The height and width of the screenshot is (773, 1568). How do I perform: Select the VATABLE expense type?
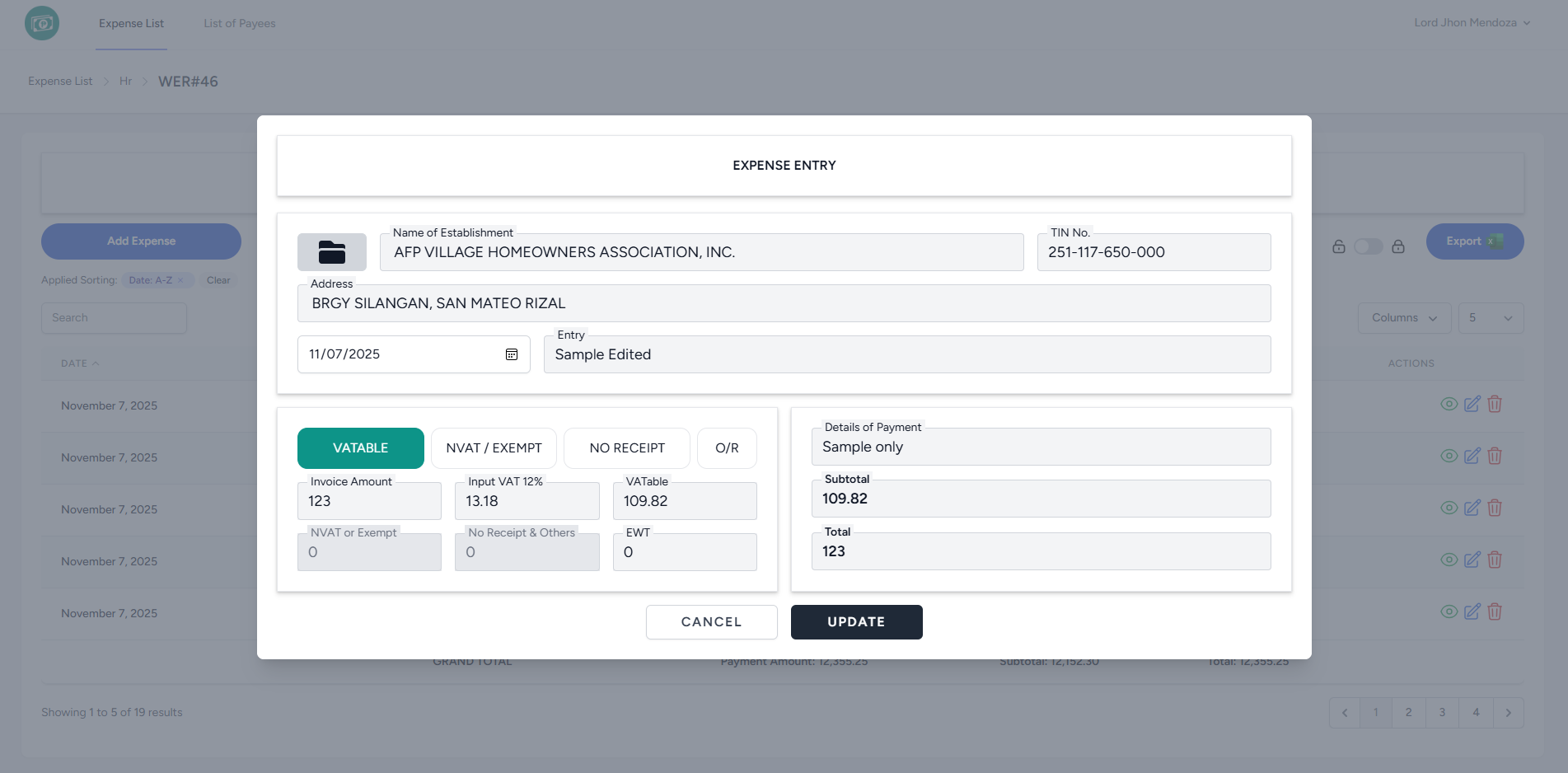coord(361,448)
